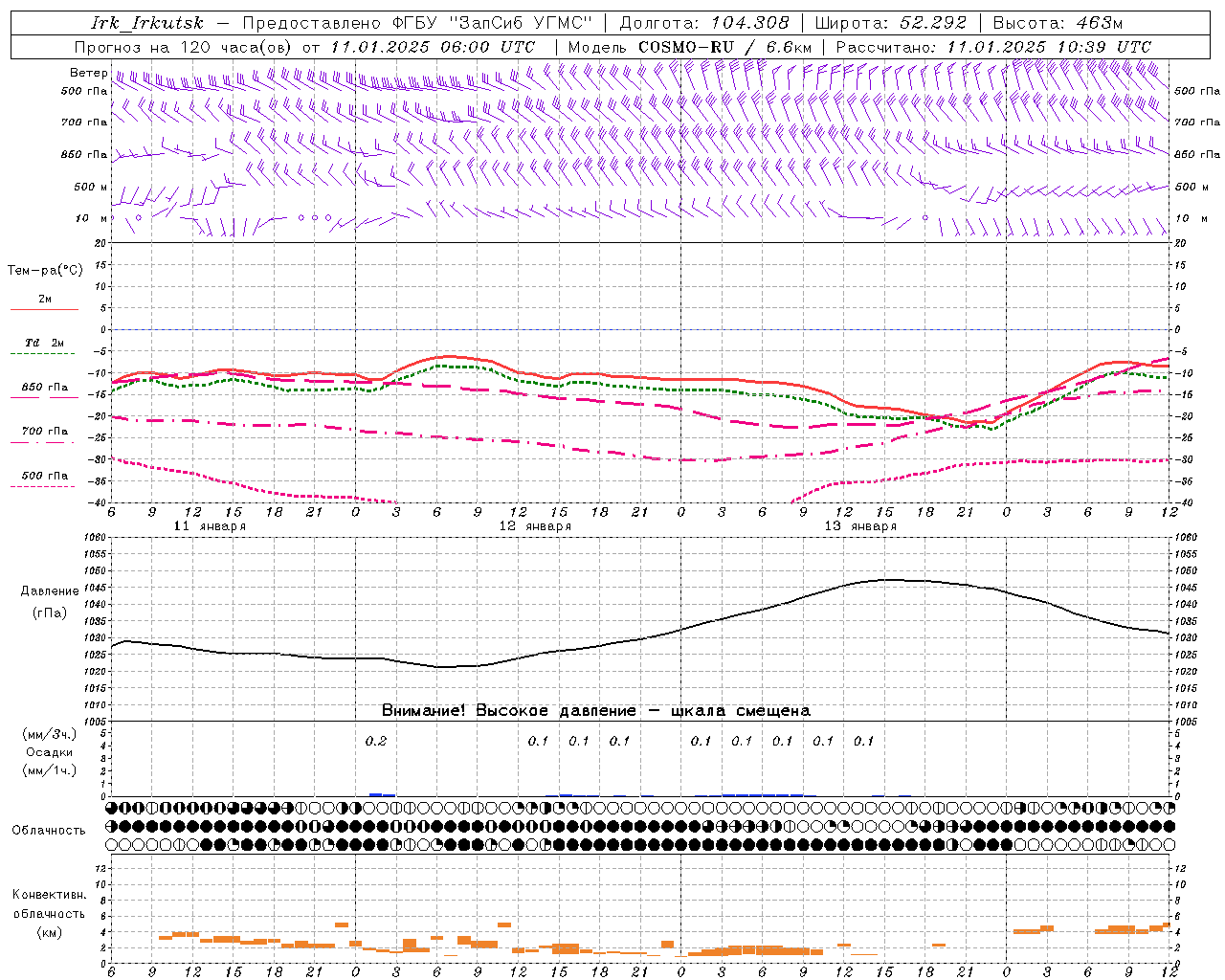Click the Td 2м dew point legend entry
The image size is (1225, 980).
tap(44, 343)
